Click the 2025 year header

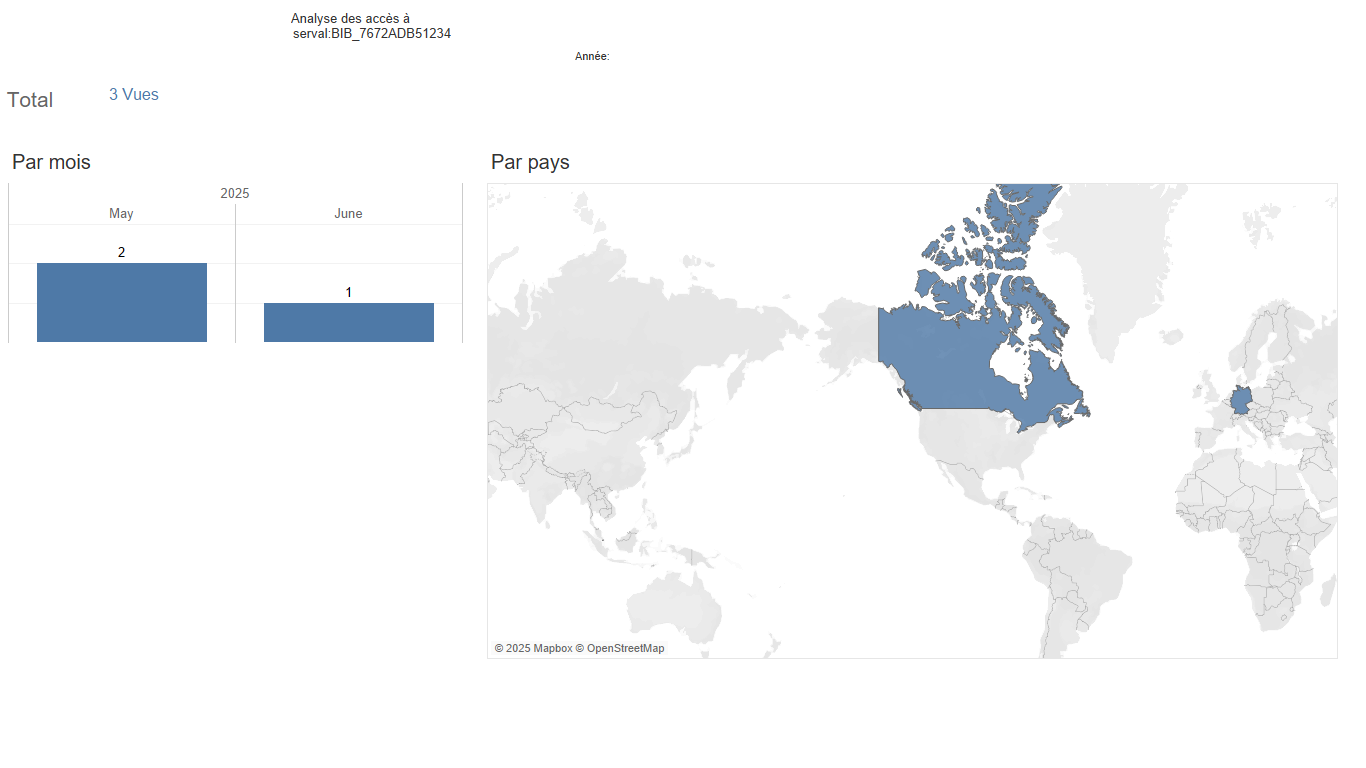235,193
